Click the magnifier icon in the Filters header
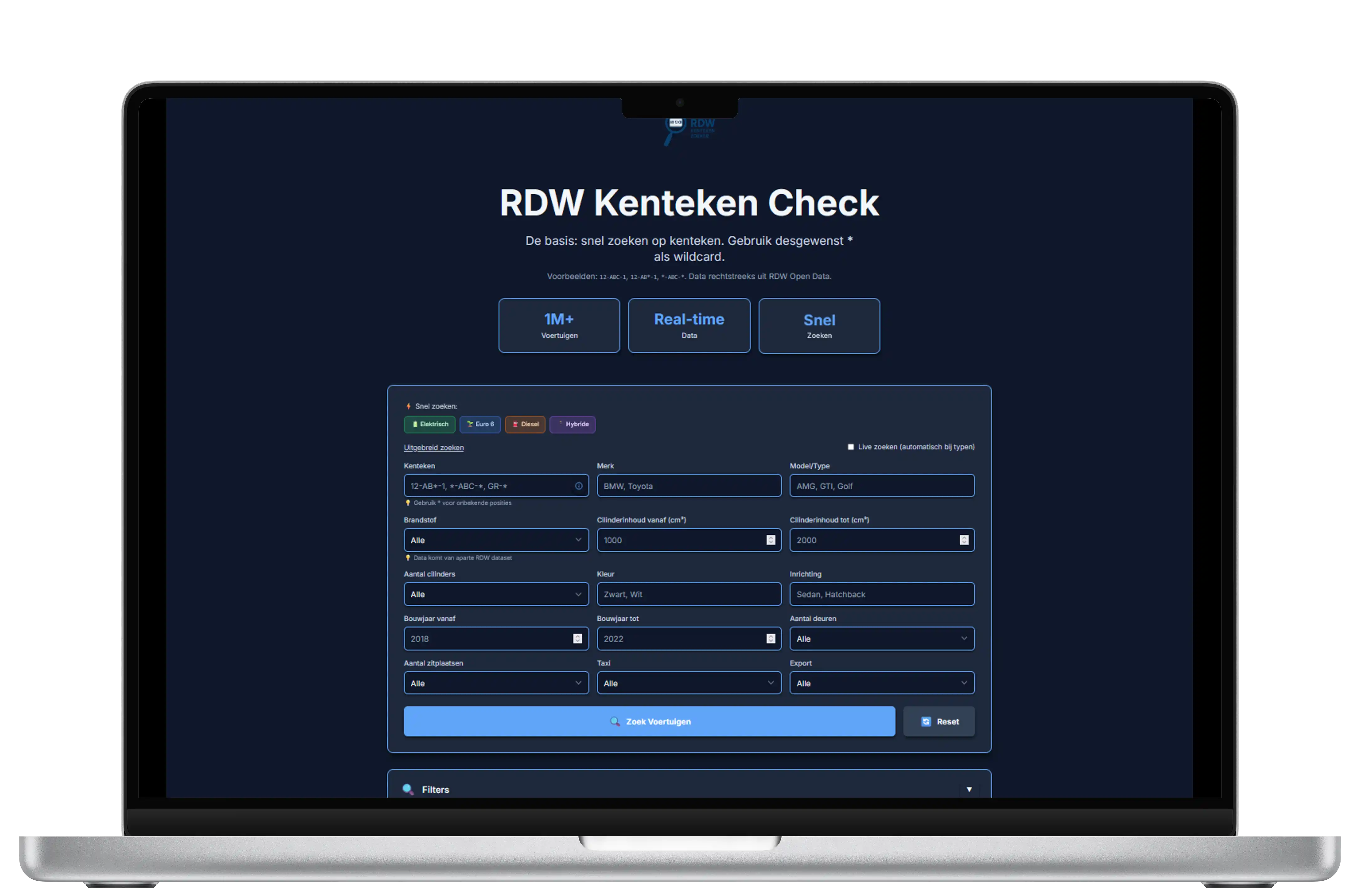 407,789
